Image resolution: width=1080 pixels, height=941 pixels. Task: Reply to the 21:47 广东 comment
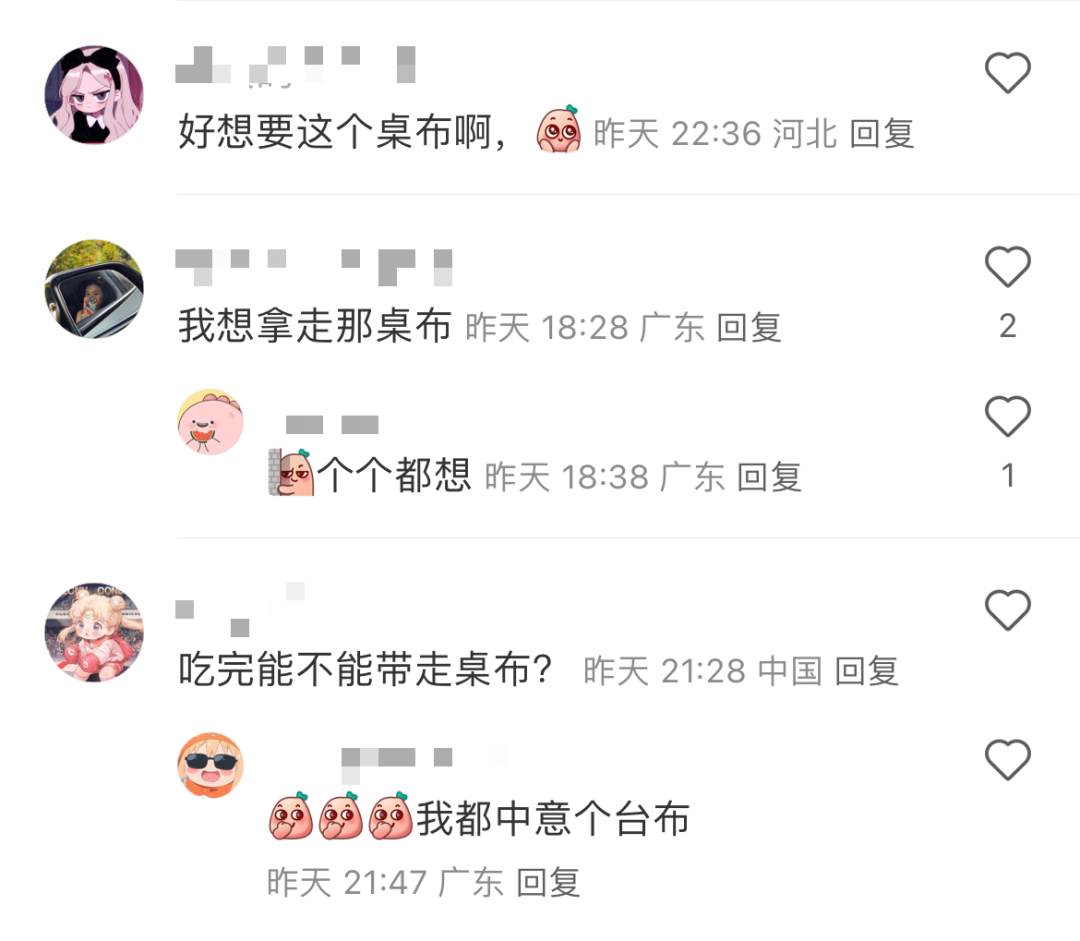coord(548,882)
